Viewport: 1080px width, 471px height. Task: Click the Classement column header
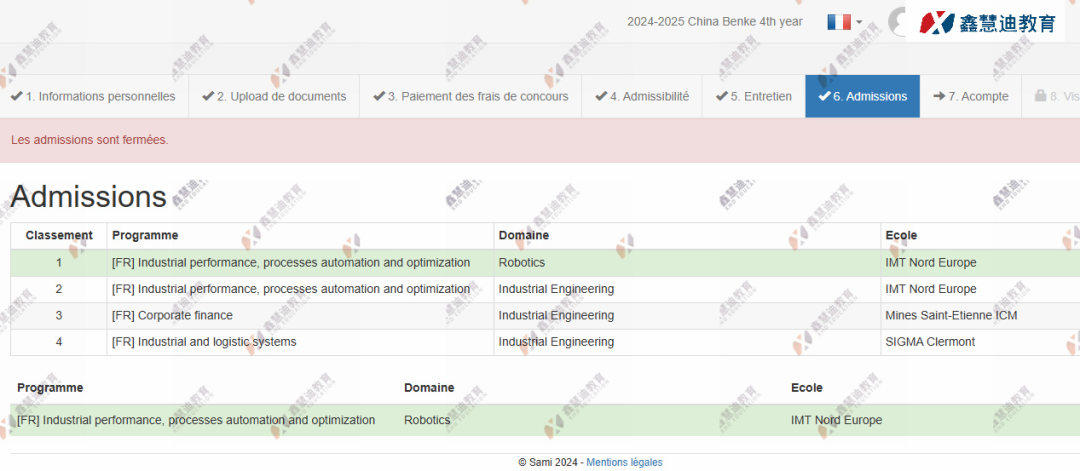59,236
